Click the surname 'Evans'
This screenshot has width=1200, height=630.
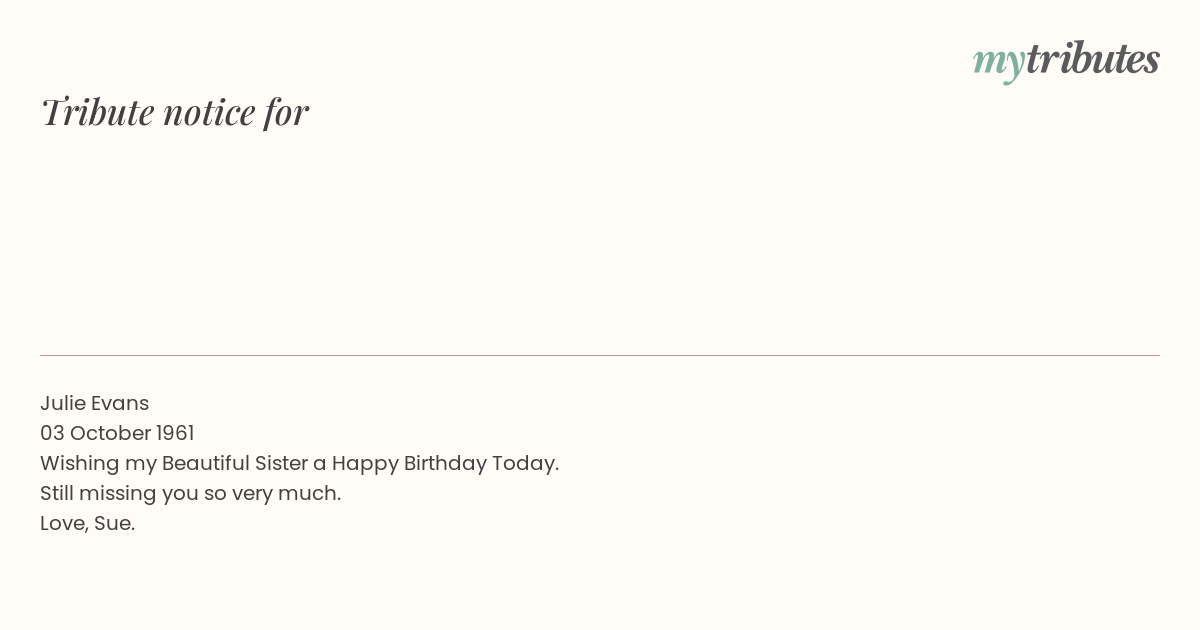(x=120, y=403)
